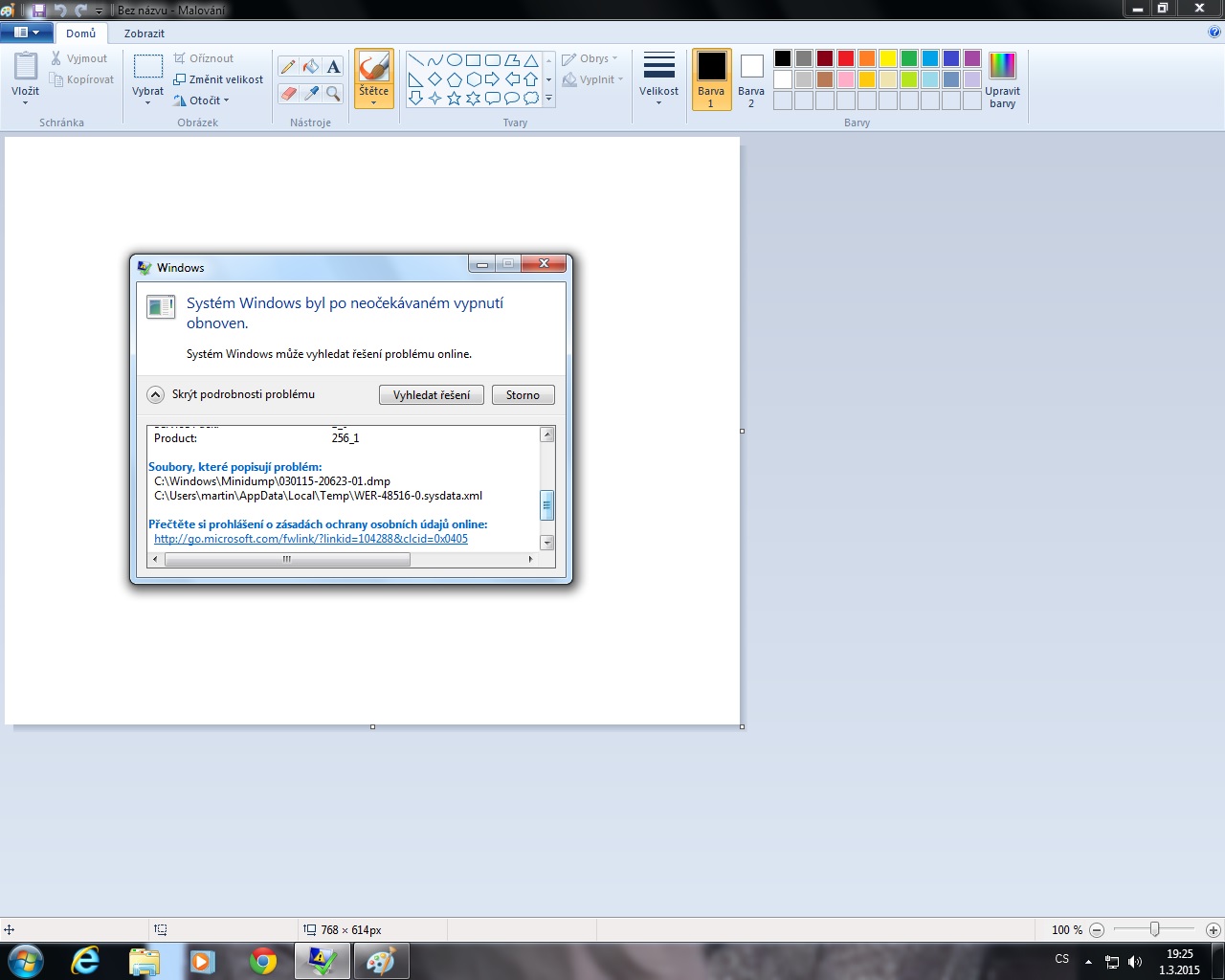
Task: Choose the orange color swatch
Action: [x=867, y=58]
